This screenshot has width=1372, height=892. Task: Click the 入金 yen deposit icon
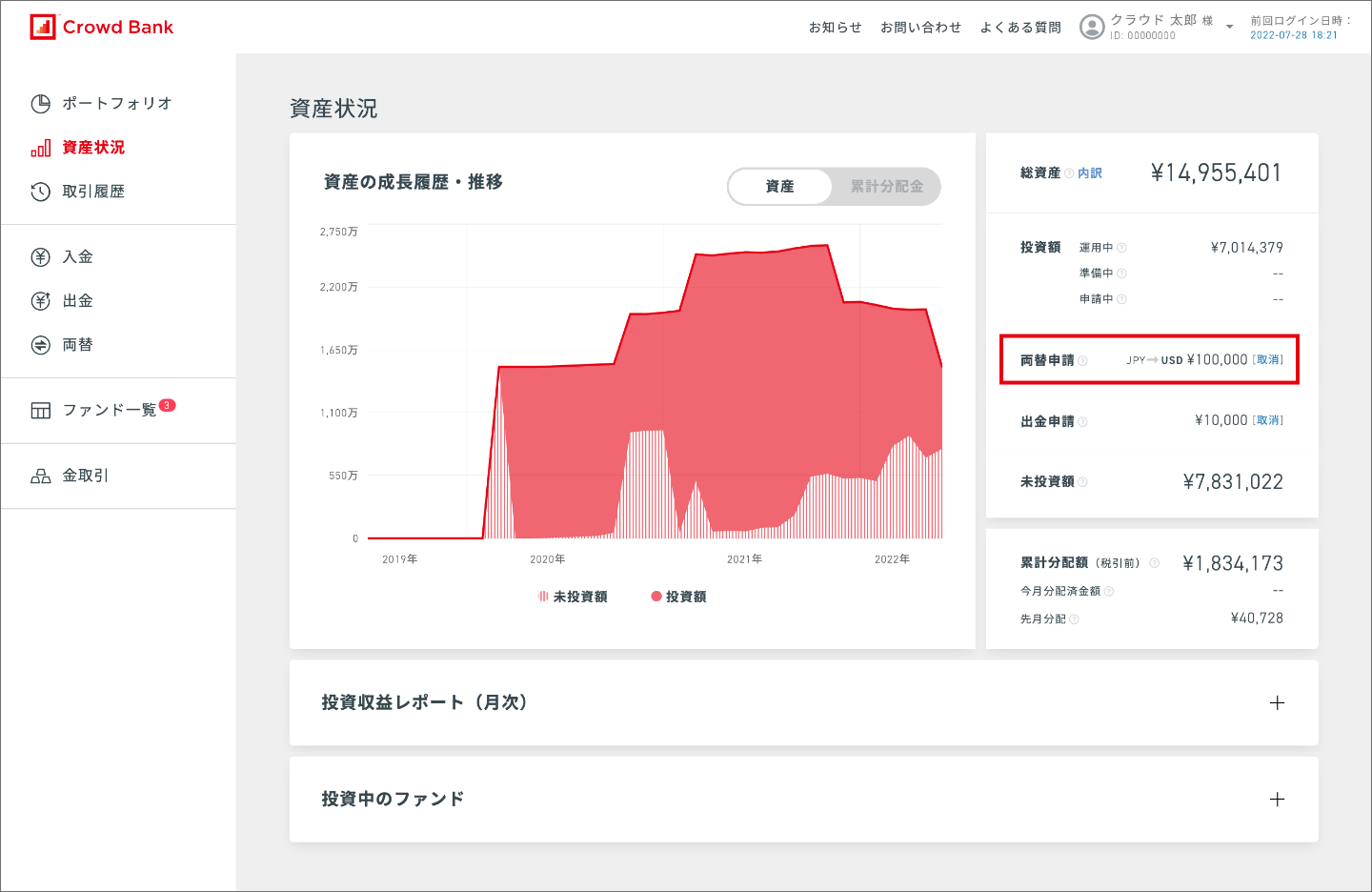tap(40, 256)
